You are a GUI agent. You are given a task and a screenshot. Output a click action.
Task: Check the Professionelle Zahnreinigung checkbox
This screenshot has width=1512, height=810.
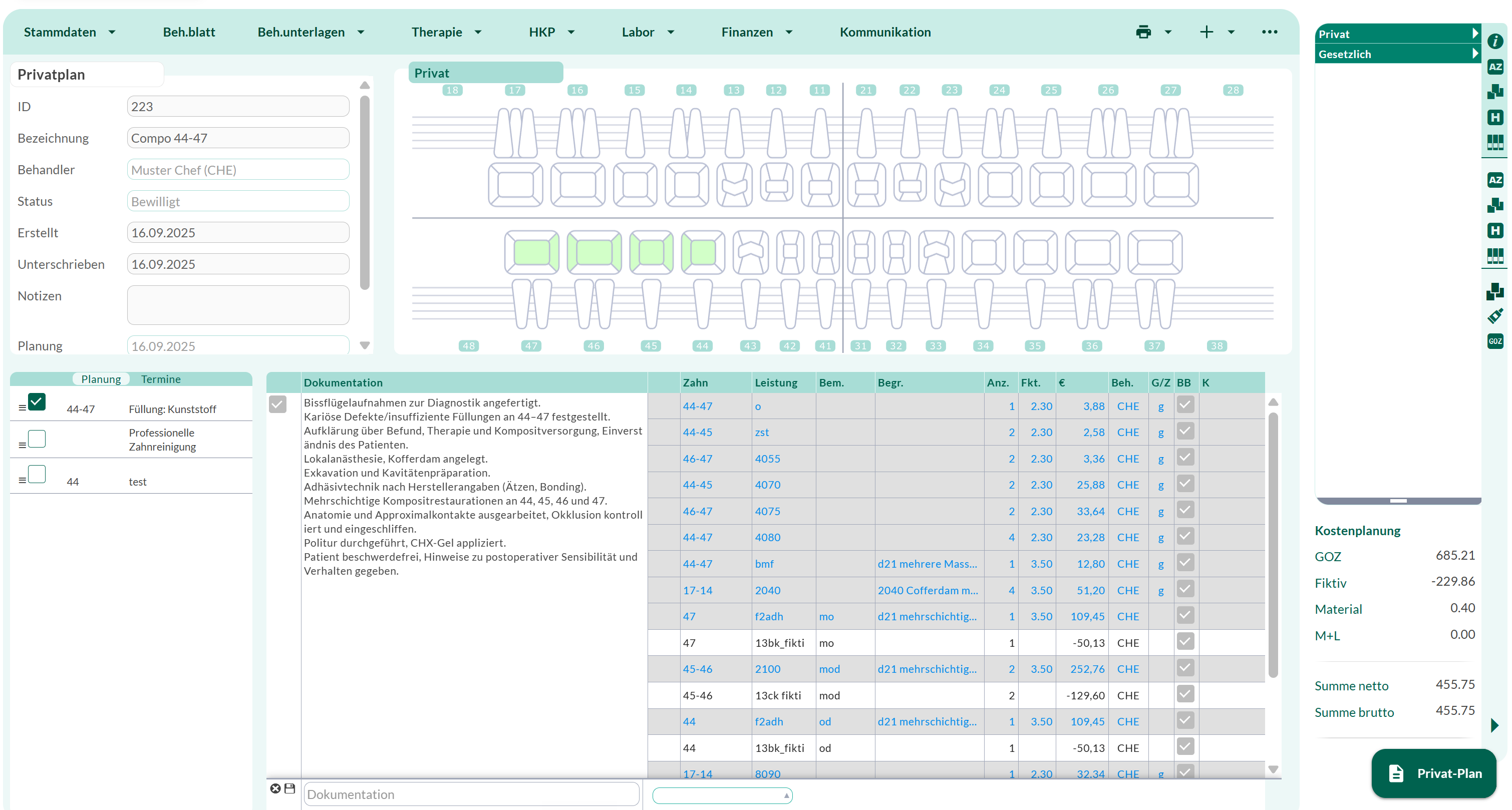coord(37,439)
